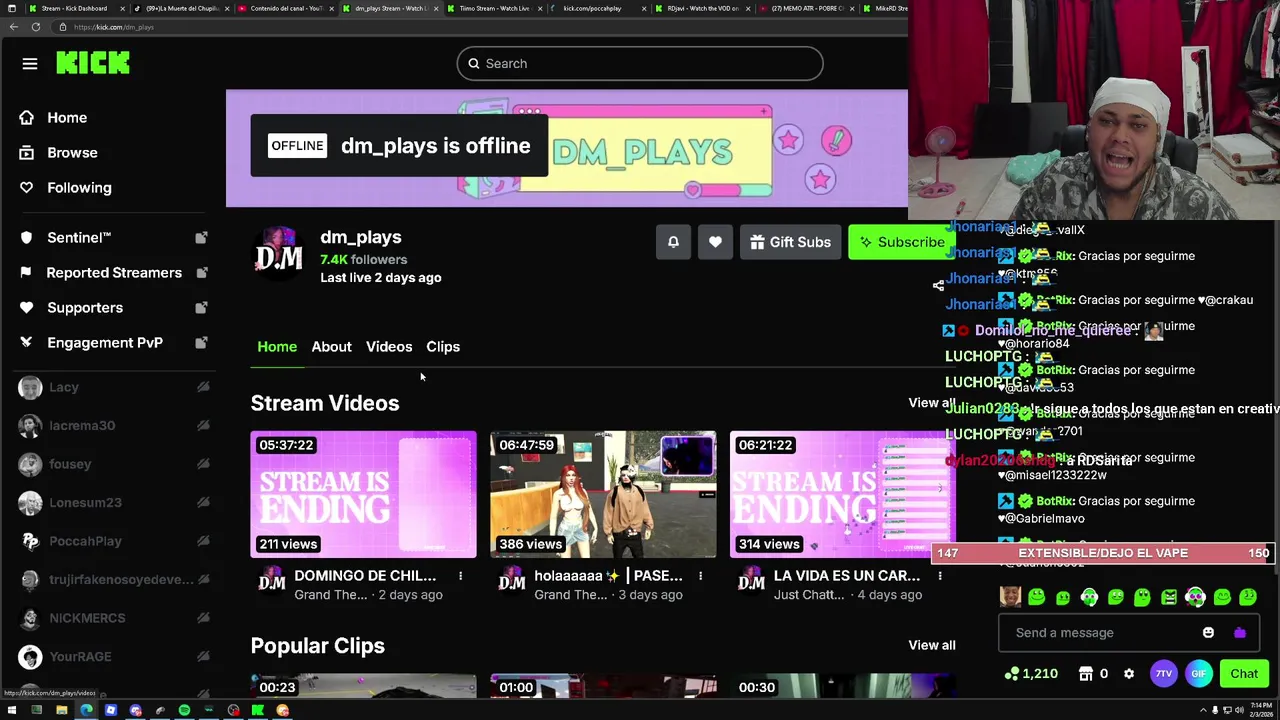Image resolution: width=1280 pixels, height=720 pixels.
Task: Open Windows Start menu
Action: pos(12,711)
